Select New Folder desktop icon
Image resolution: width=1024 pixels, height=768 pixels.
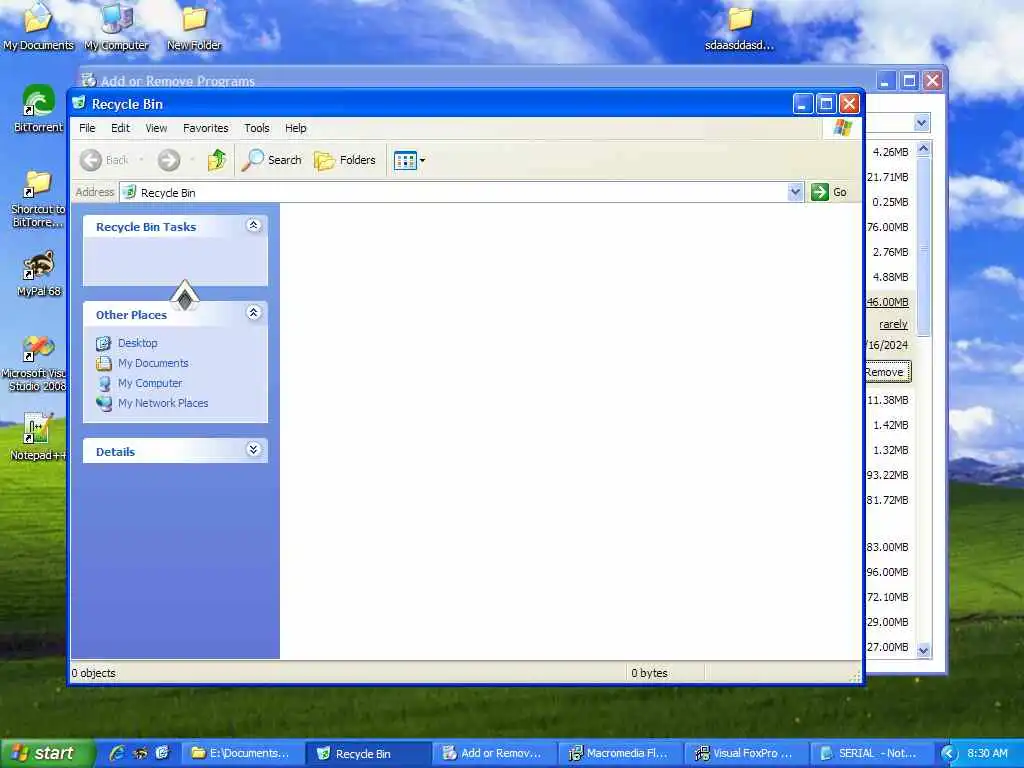pos(194,26)
